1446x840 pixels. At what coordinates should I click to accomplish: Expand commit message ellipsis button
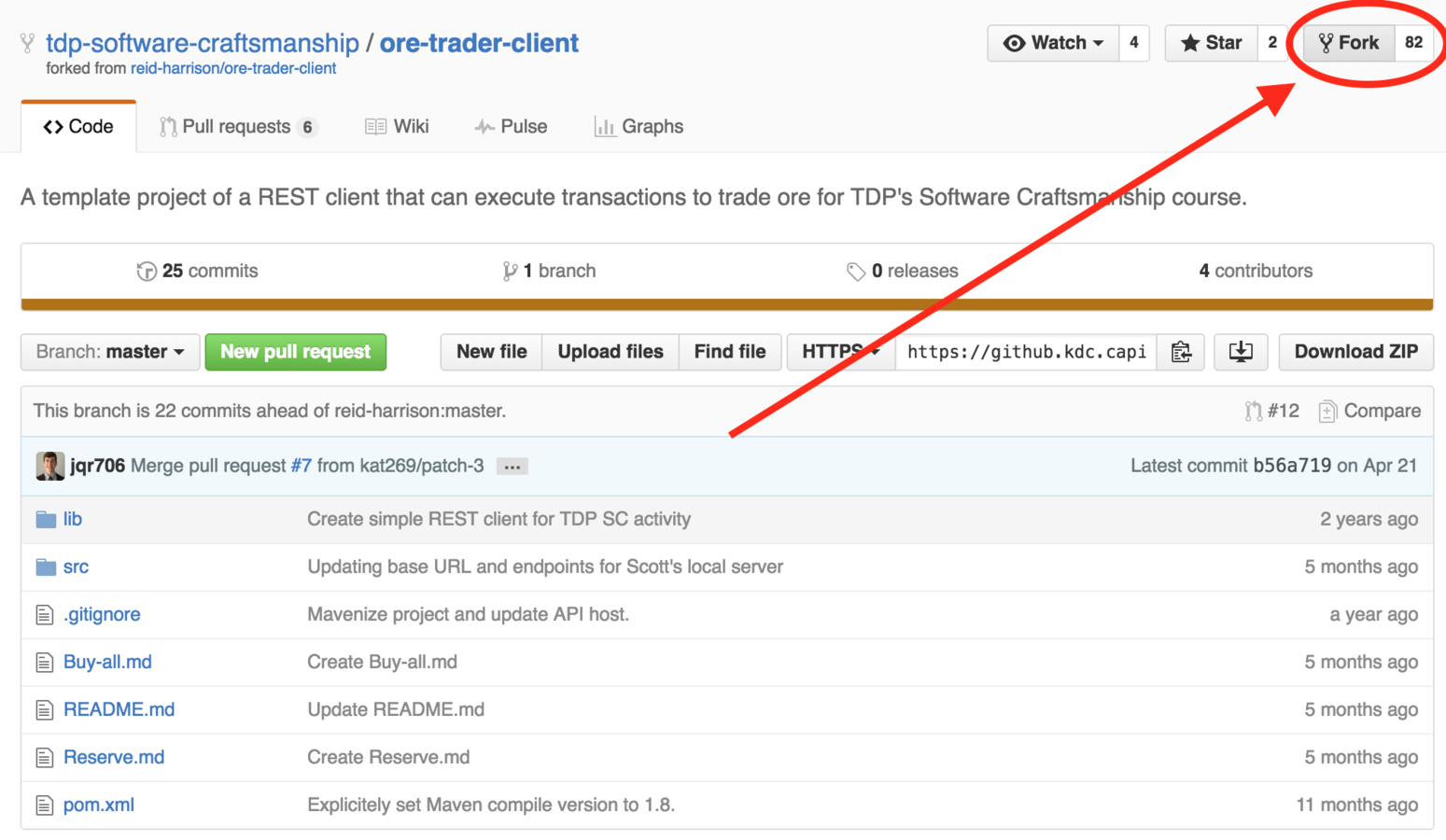[512, 467]
